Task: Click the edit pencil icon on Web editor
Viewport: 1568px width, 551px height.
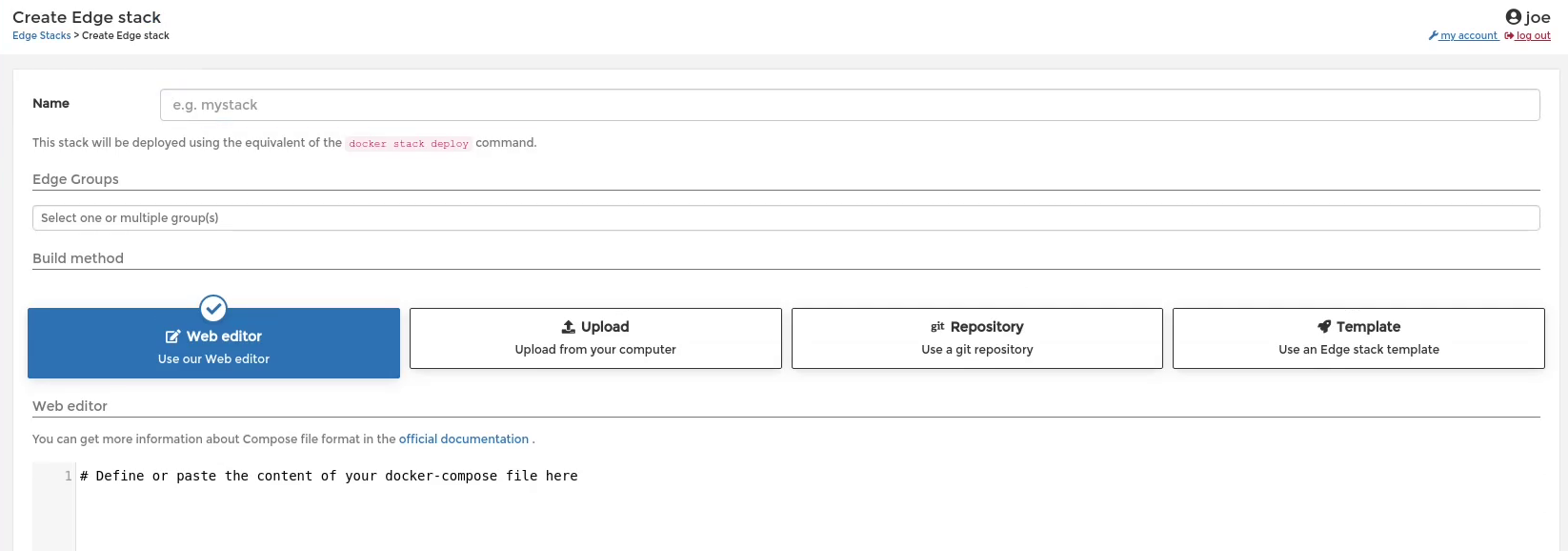Action: coord(172,337)
